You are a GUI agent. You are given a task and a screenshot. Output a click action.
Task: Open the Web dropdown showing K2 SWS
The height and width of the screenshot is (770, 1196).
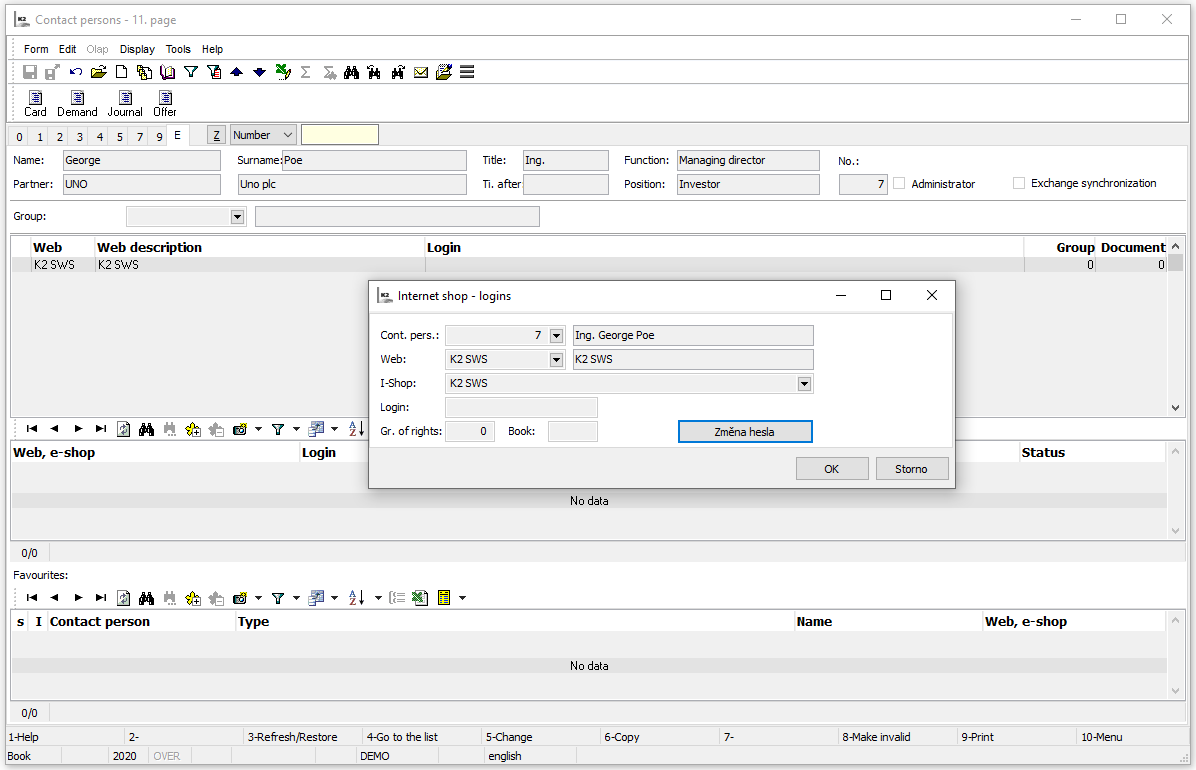pos(556,360)
